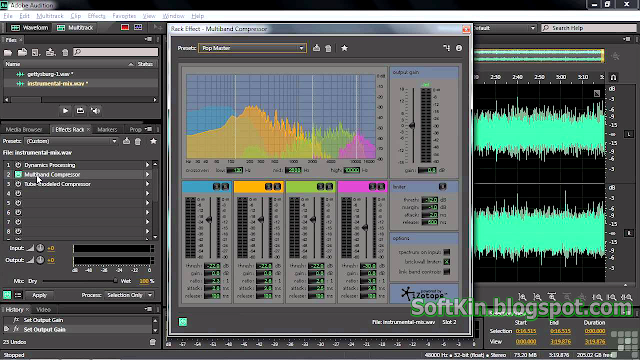Click the trash icon in Files panel toolbar
Image resolution: width=640 pixels, height=360 pixels.
65,52
